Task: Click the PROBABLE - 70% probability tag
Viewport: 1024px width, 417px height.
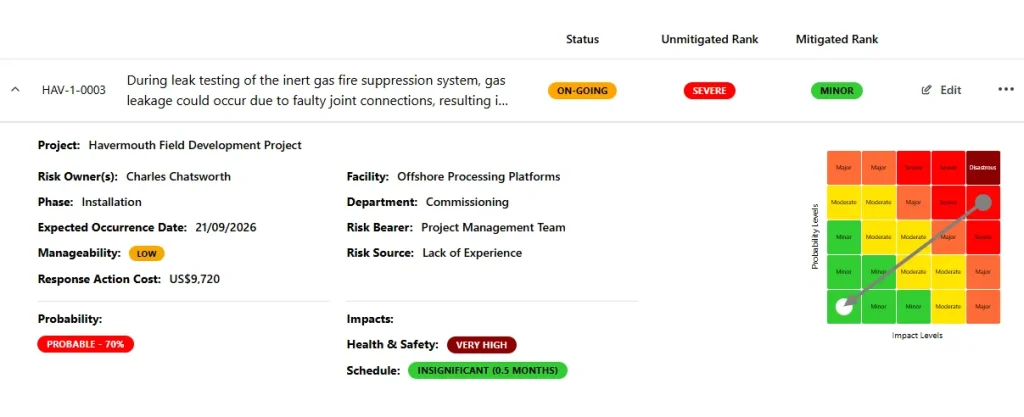Action: coord(86,344)
